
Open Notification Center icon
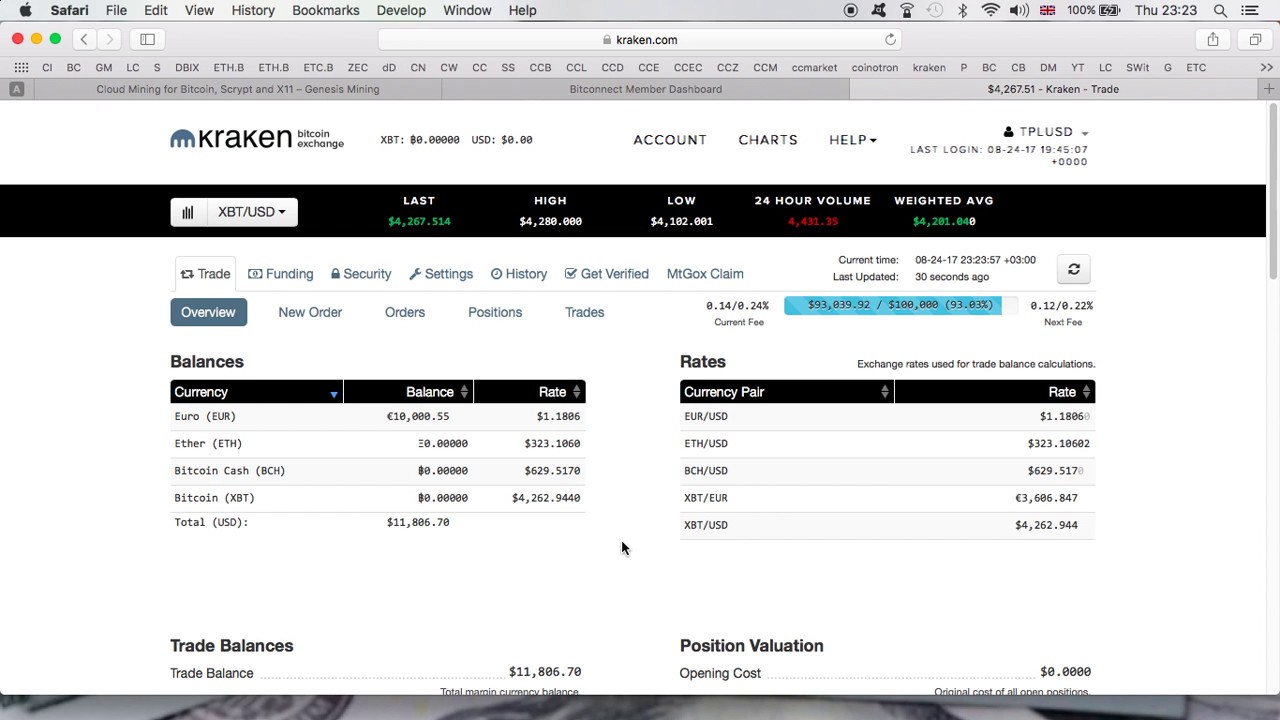coord(1250,10)
